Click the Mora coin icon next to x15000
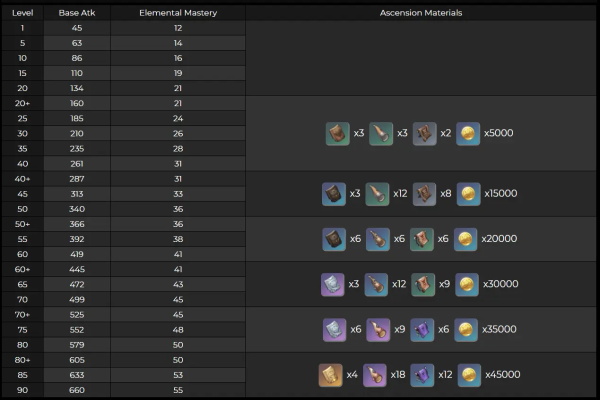Viewport: 600px width, 400px height. (x=468, y=194)
